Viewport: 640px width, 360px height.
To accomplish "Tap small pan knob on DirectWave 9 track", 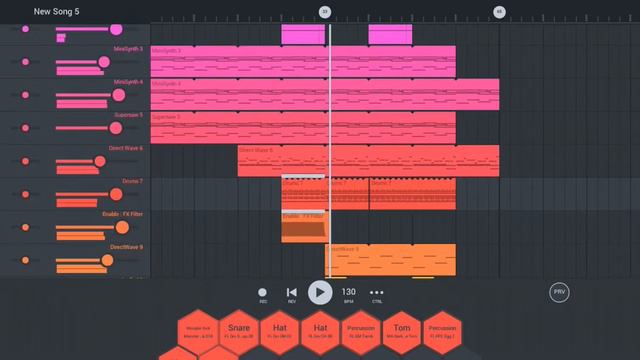I will 25,260.
